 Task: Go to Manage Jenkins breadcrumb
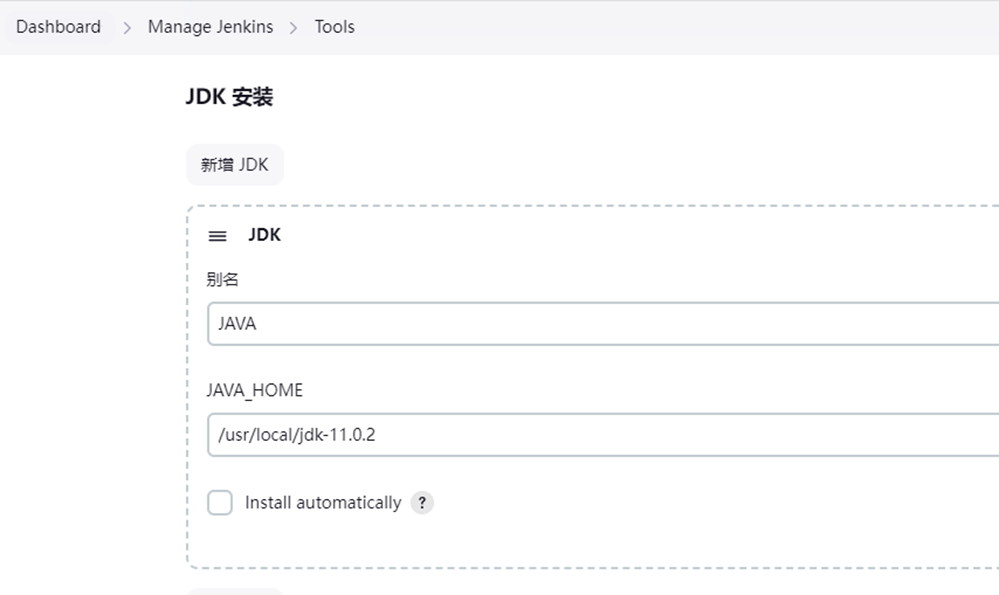(210, 27)
